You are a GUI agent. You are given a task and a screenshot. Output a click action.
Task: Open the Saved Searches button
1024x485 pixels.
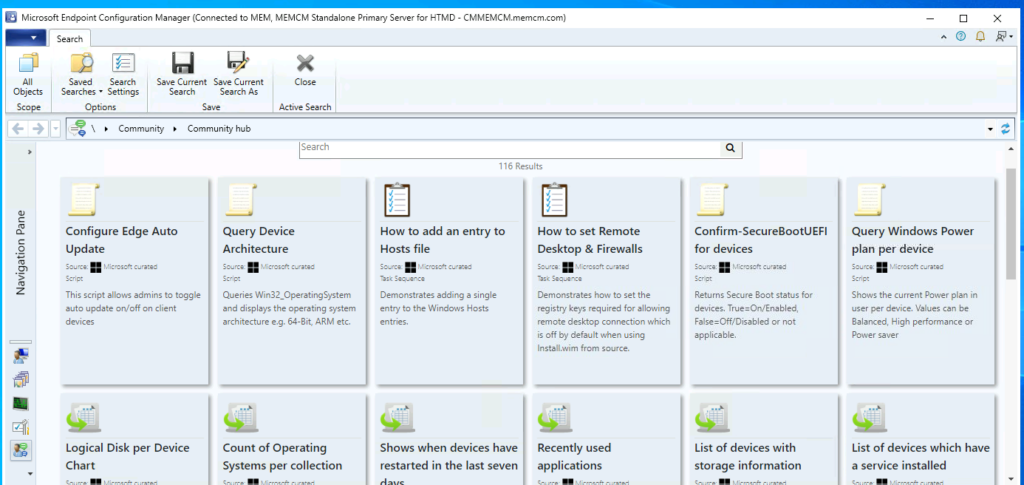point(82,74)
